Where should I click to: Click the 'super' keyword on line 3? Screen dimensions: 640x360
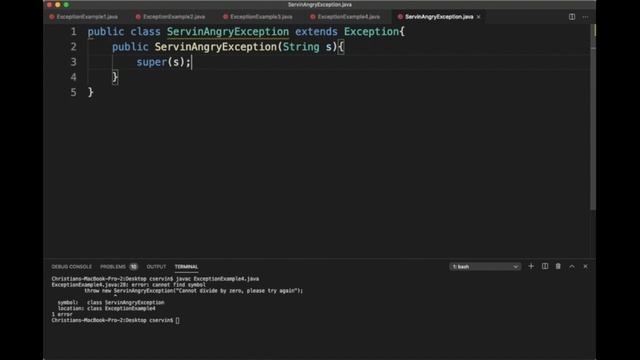[x=151, y=62]
